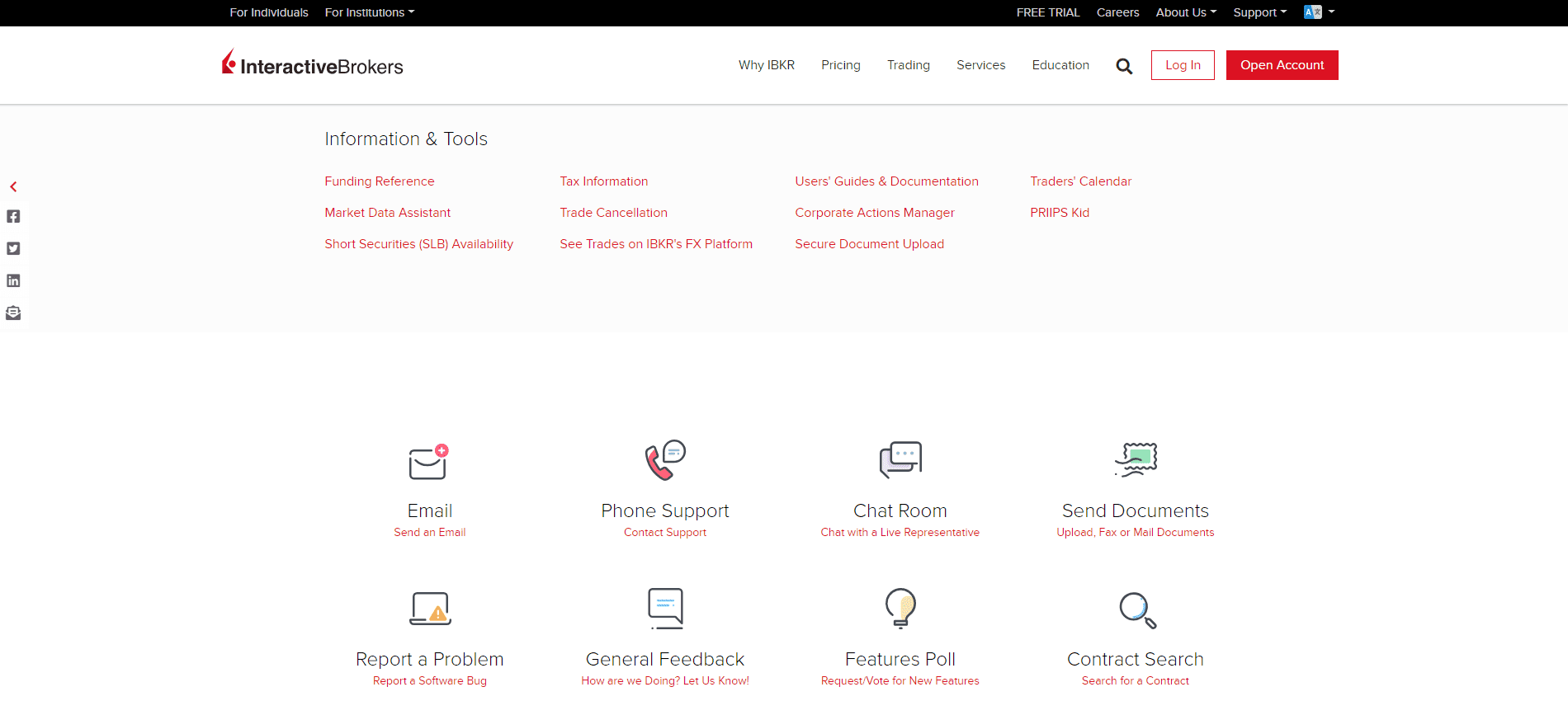Click the Report a Software Bug link
Screen dimensions: 1568x701
430,681
